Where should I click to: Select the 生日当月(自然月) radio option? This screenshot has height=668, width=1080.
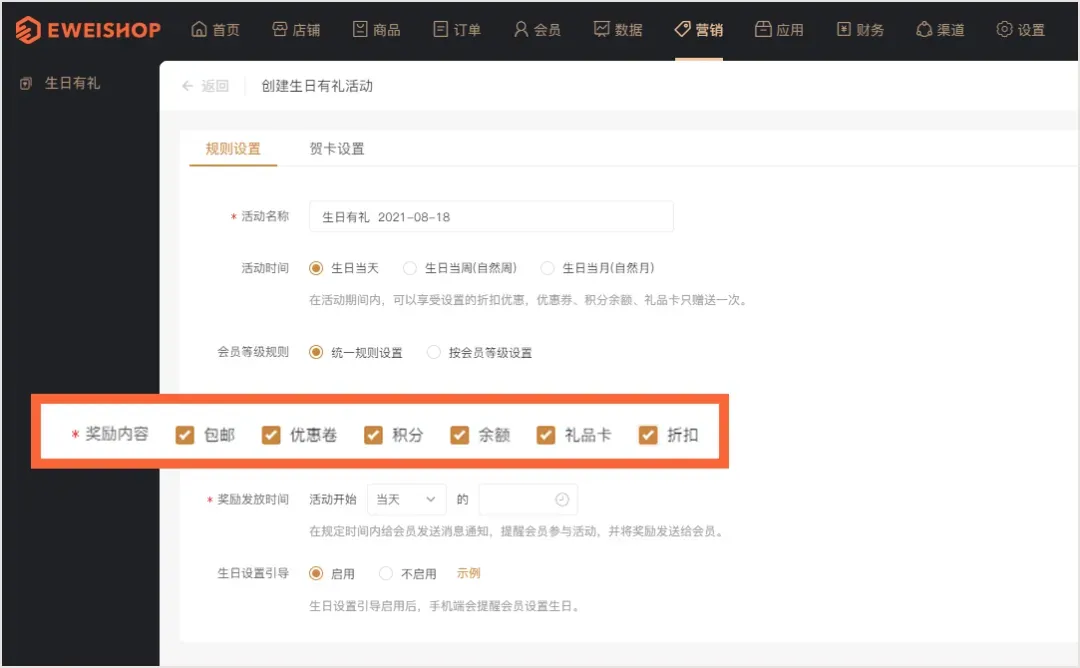pyautogui.click(x=548, y=268)
